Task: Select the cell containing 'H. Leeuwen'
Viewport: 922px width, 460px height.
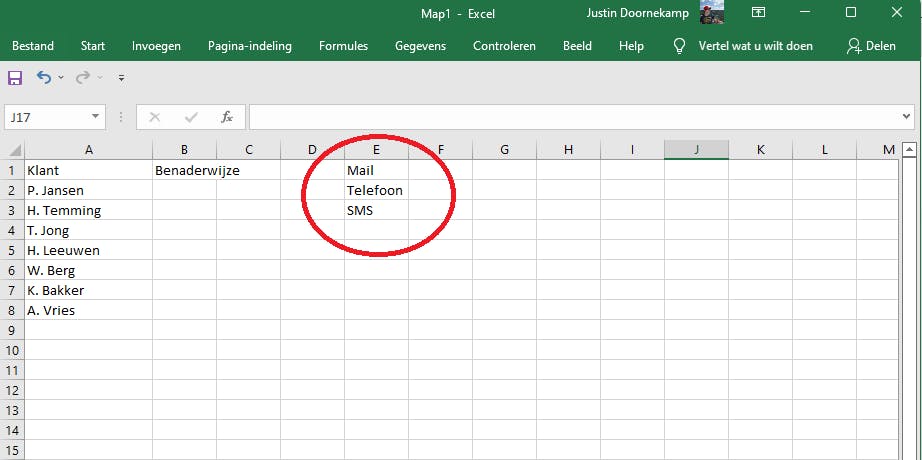Action: [x=88, y=251]
